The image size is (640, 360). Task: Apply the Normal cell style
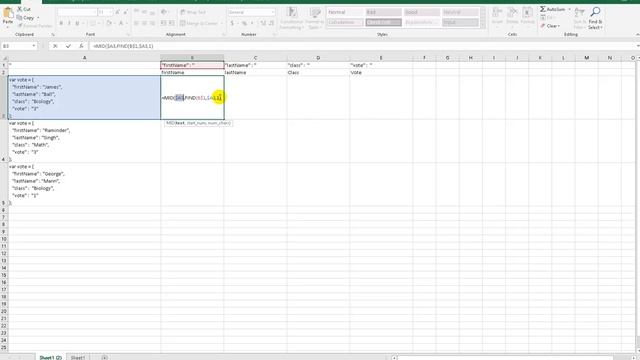(x=345, y=12)
